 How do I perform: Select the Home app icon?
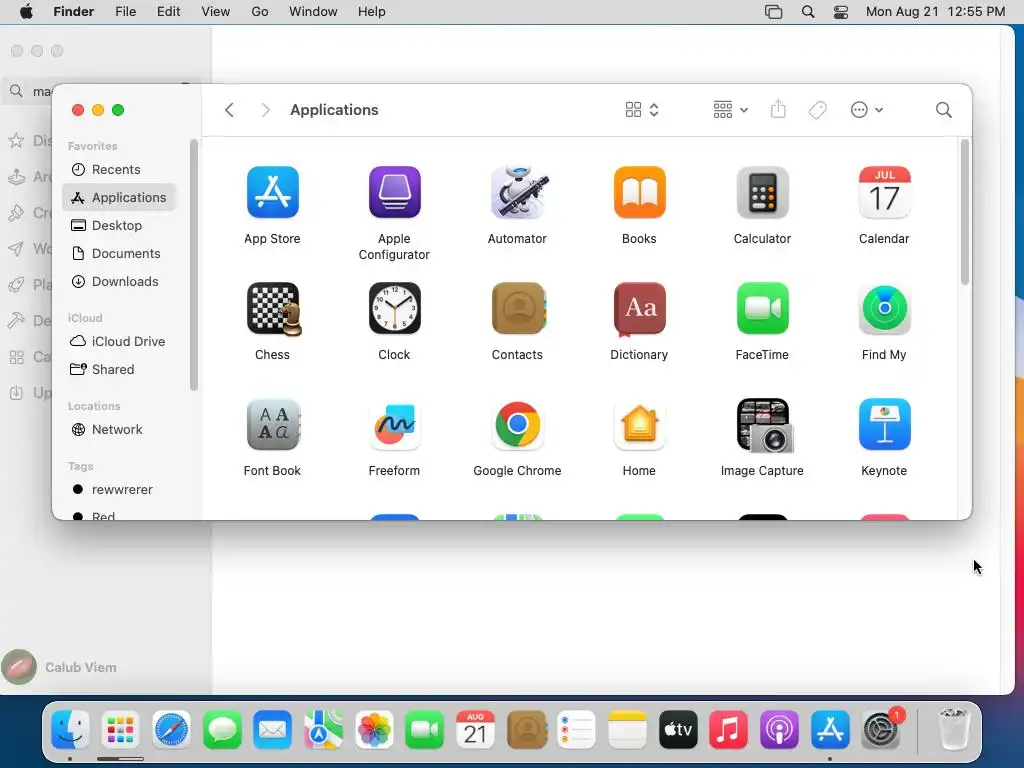639,424
